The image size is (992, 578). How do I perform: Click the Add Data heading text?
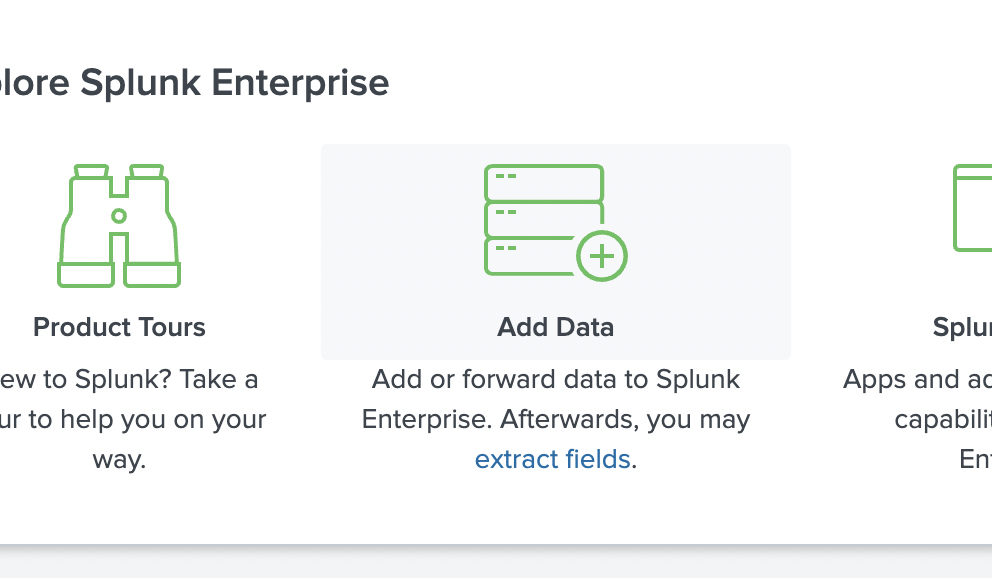(x=555, y=327)
